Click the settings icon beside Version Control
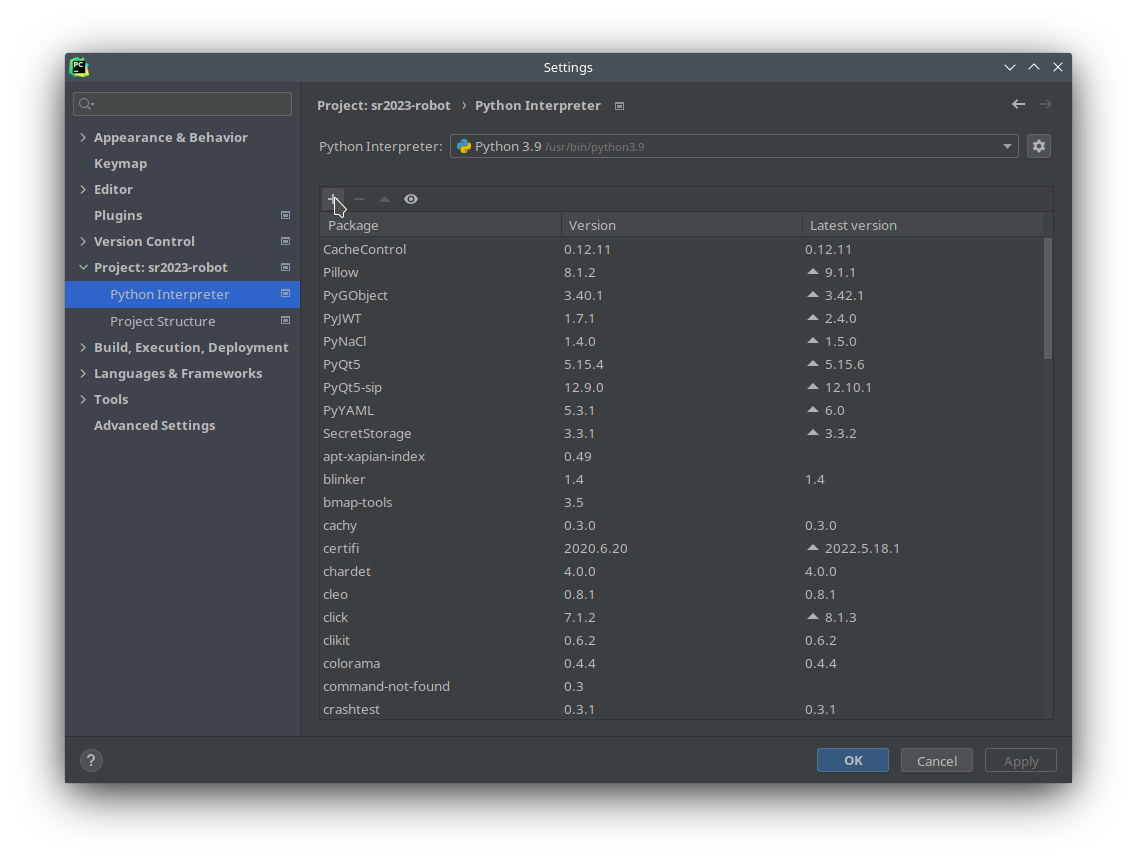 pos(285,241)
